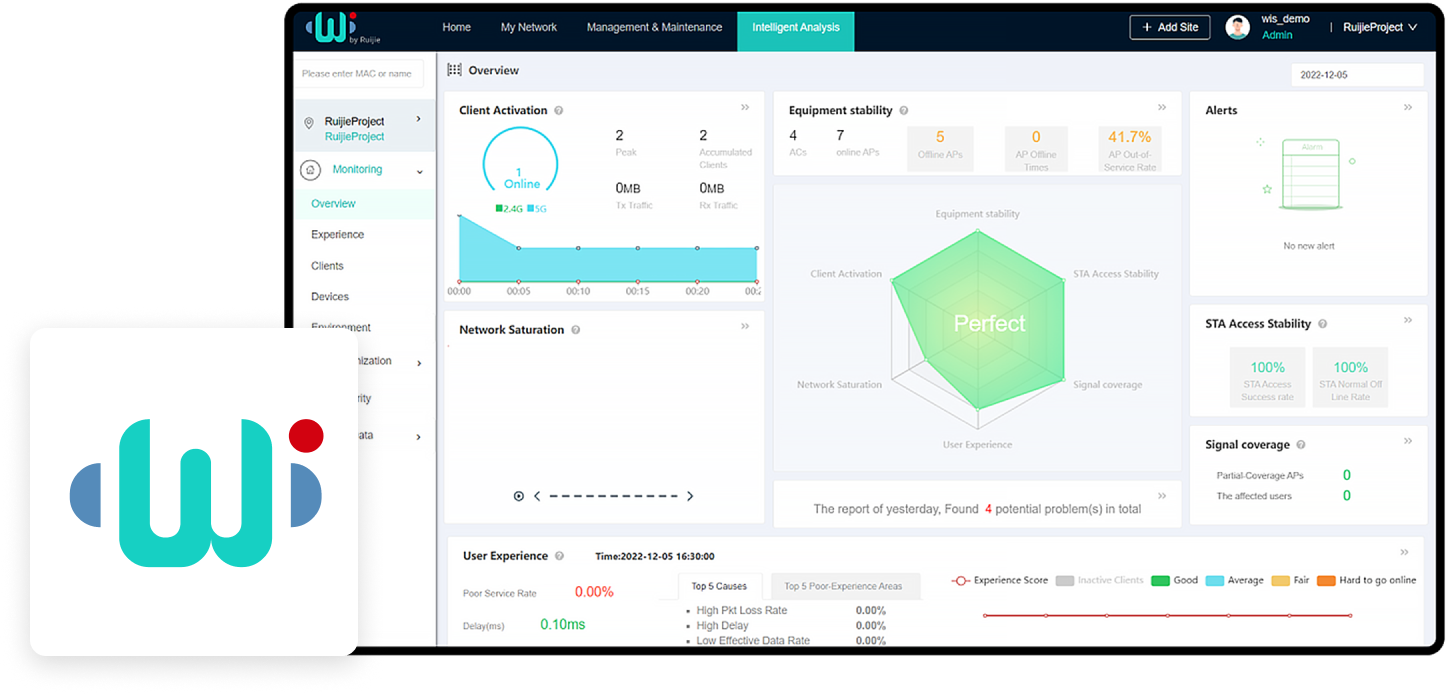Expand the Equipment stability panel arrows

(1162, 107)
